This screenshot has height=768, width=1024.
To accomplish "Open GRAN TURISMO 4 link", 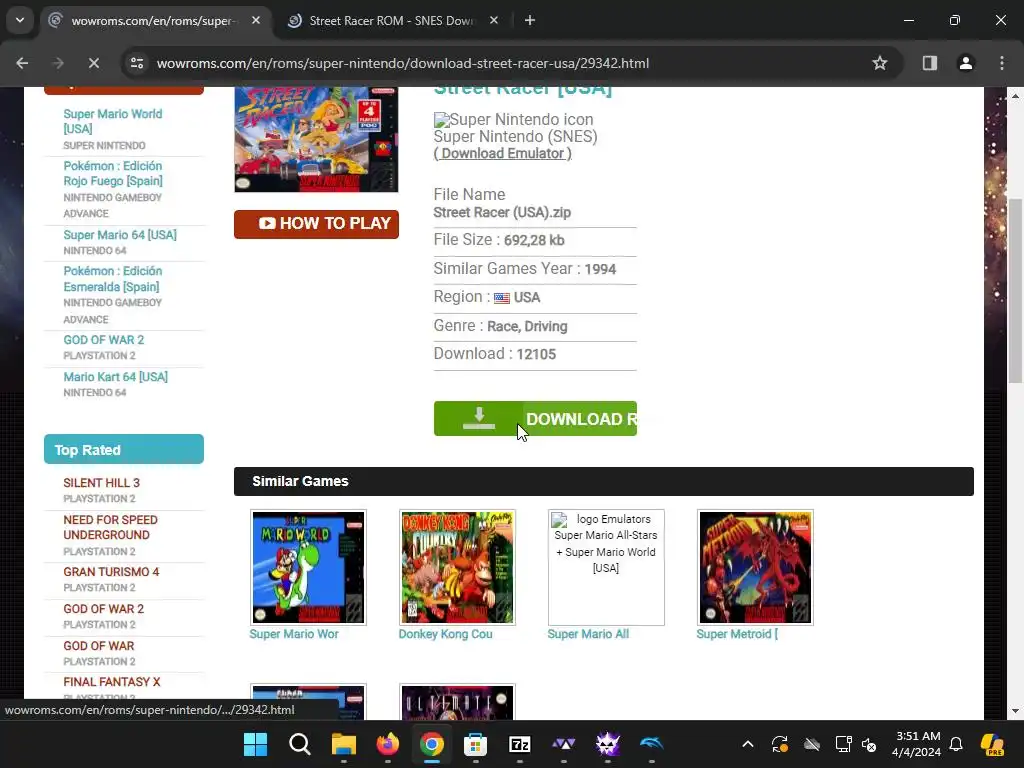I will [111, 572].
